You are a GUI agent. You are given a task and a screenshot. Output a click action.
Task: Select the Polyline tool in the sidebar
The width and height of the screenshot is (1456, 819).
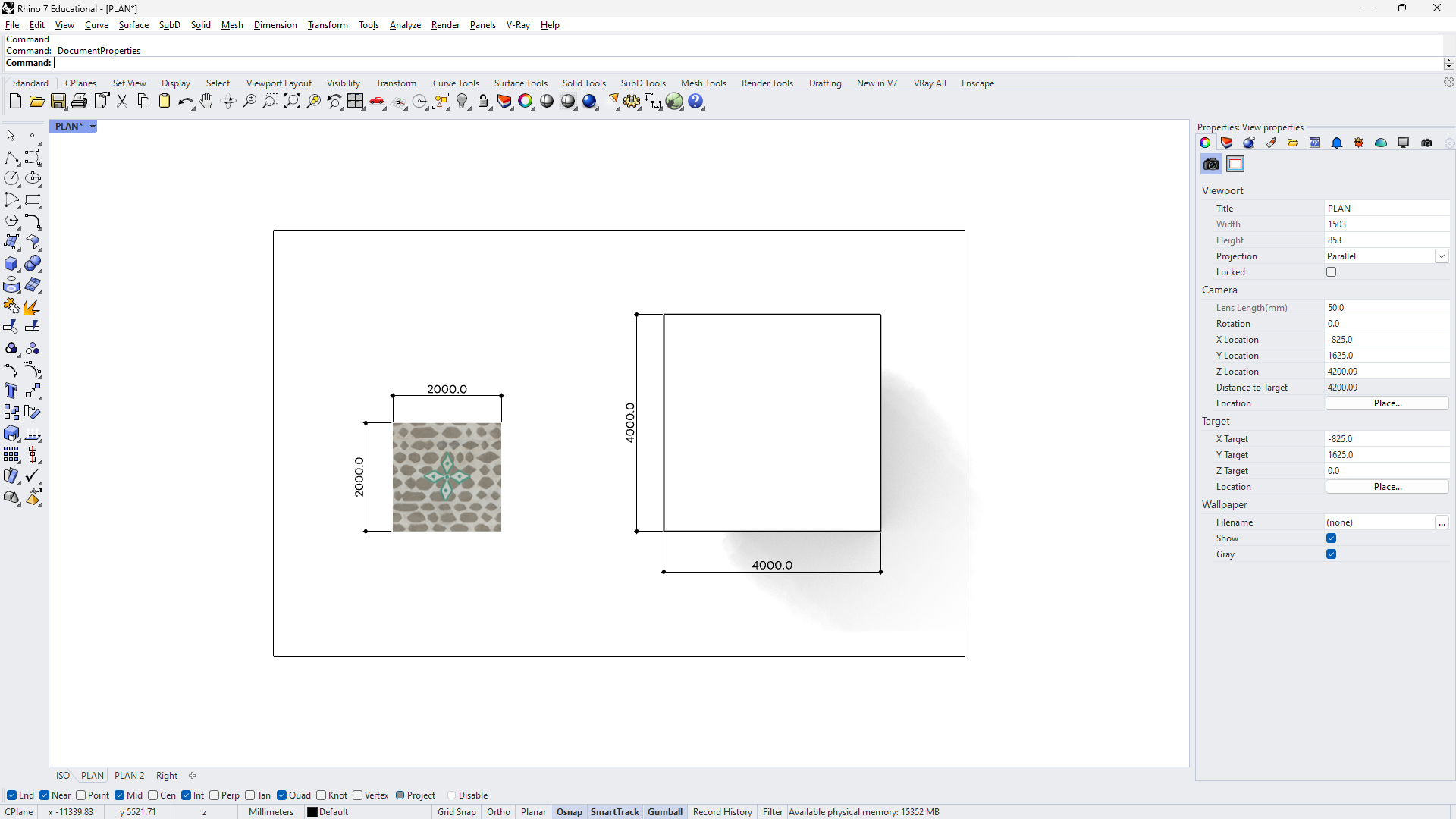pyautogui.click(x=11, y=158)
